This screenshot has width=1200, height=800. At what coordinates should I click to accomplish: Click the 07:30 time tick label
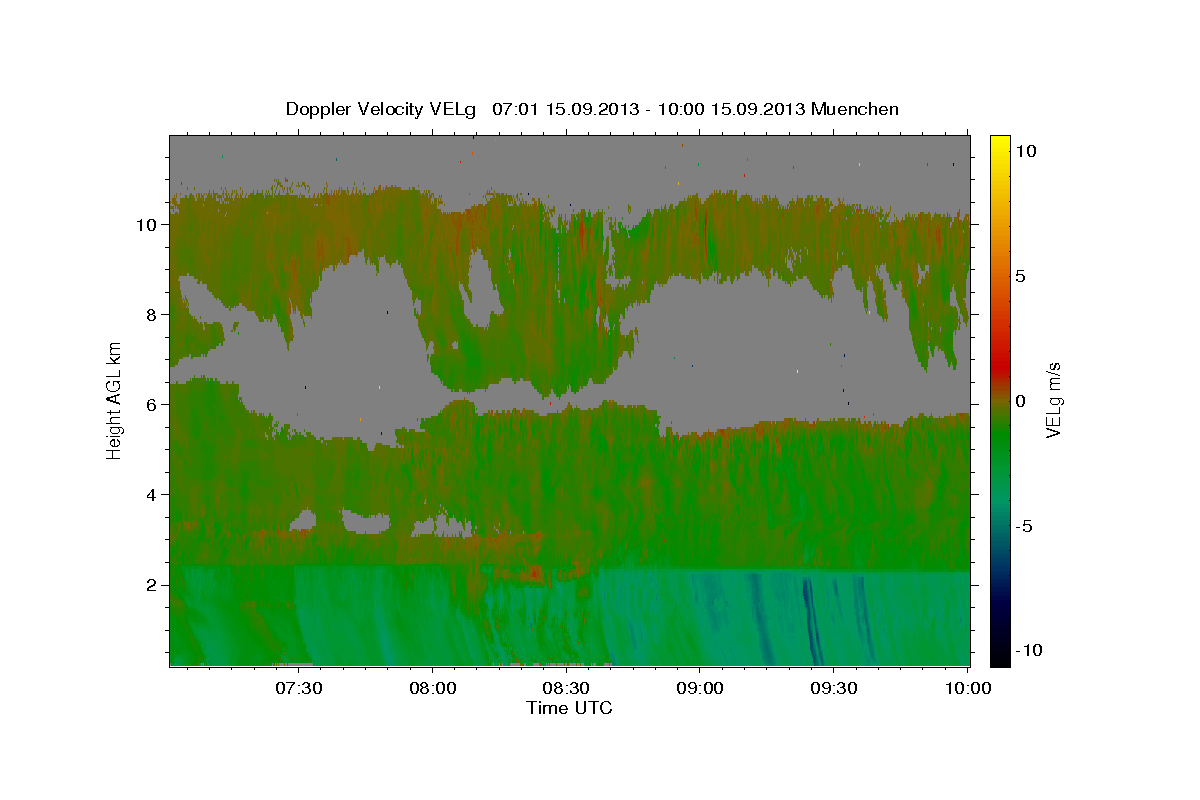[299, 688]
